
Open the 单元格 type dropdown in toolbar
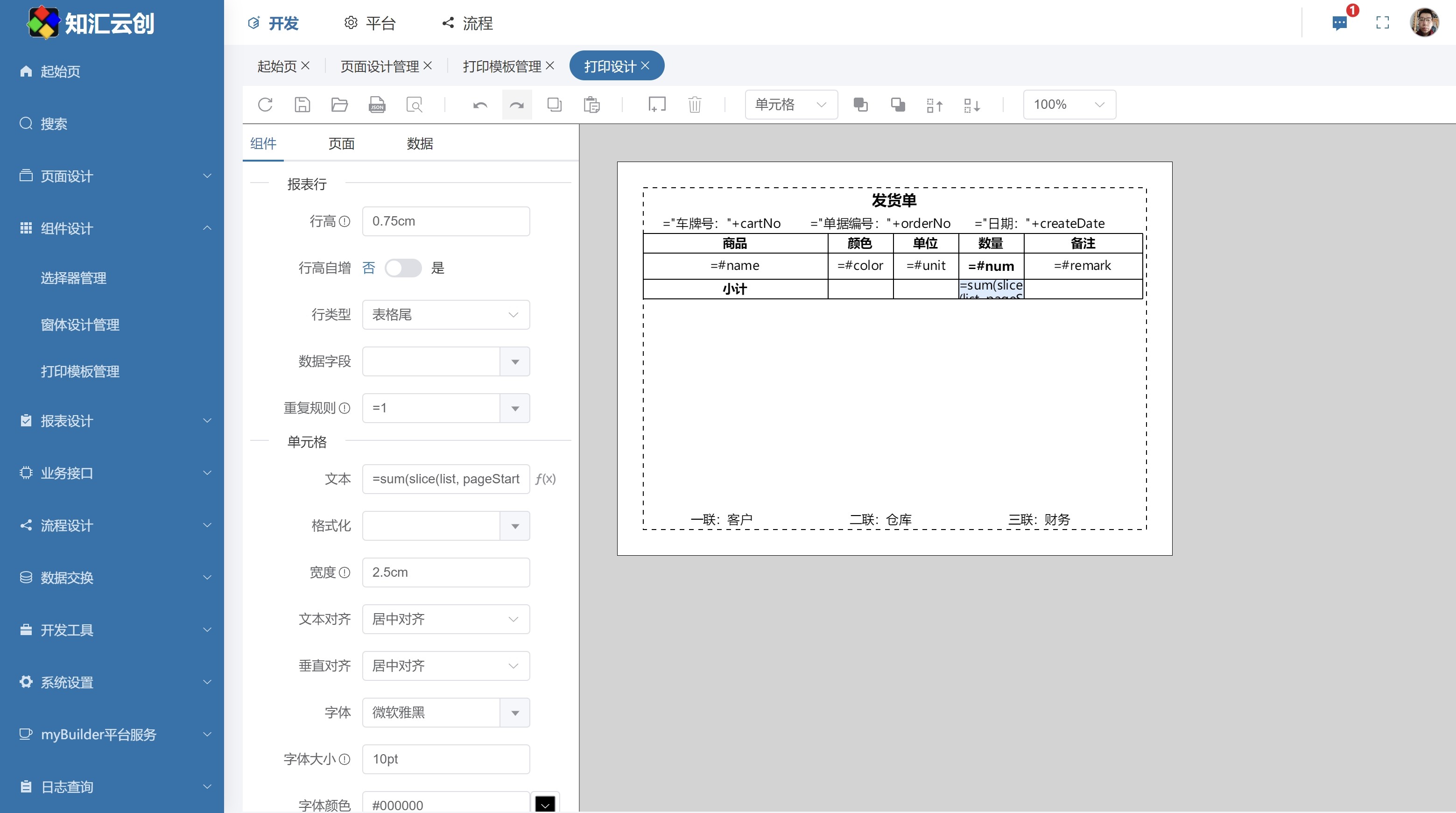pos(791,105)
